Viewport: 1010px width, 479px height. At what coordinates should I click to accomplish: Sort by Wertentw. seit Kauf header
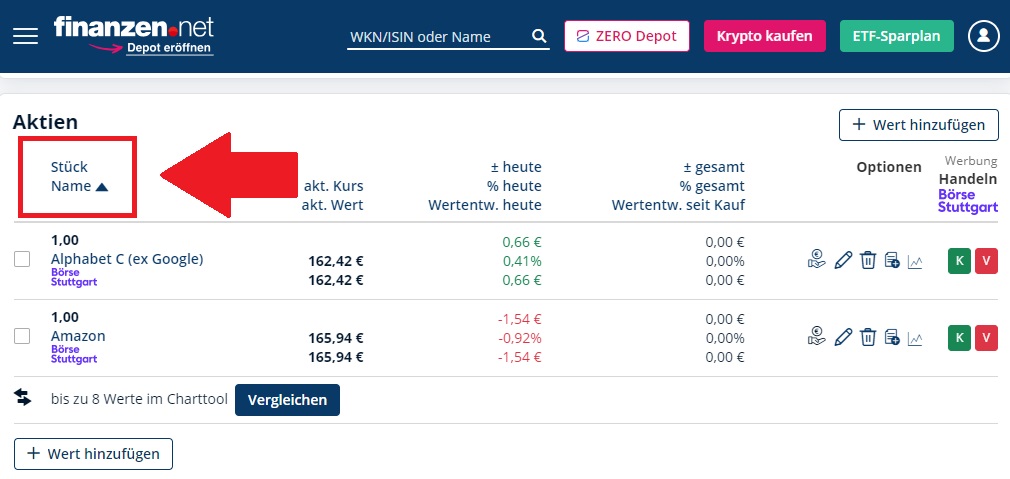point(678,205)
